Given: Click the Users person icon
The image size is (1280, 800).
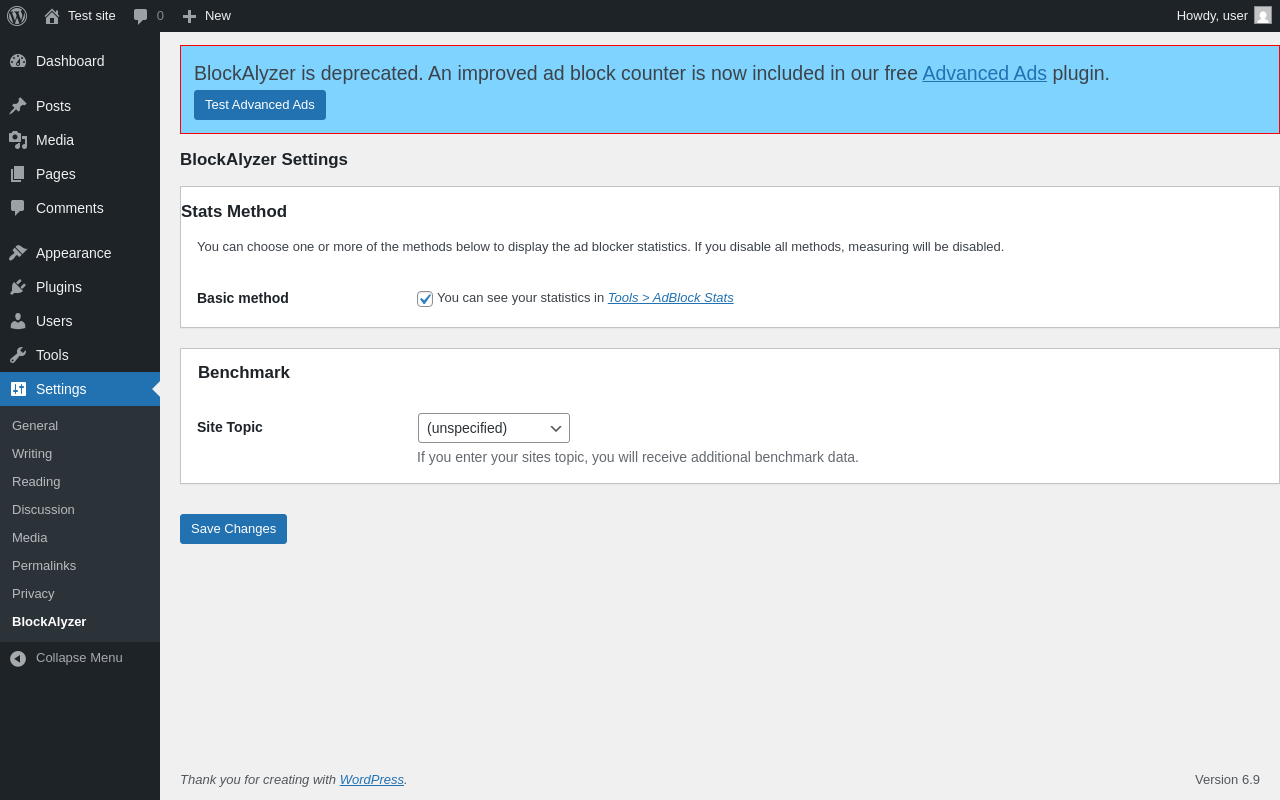Looking at the screenshot, I should tap(18, 321).
